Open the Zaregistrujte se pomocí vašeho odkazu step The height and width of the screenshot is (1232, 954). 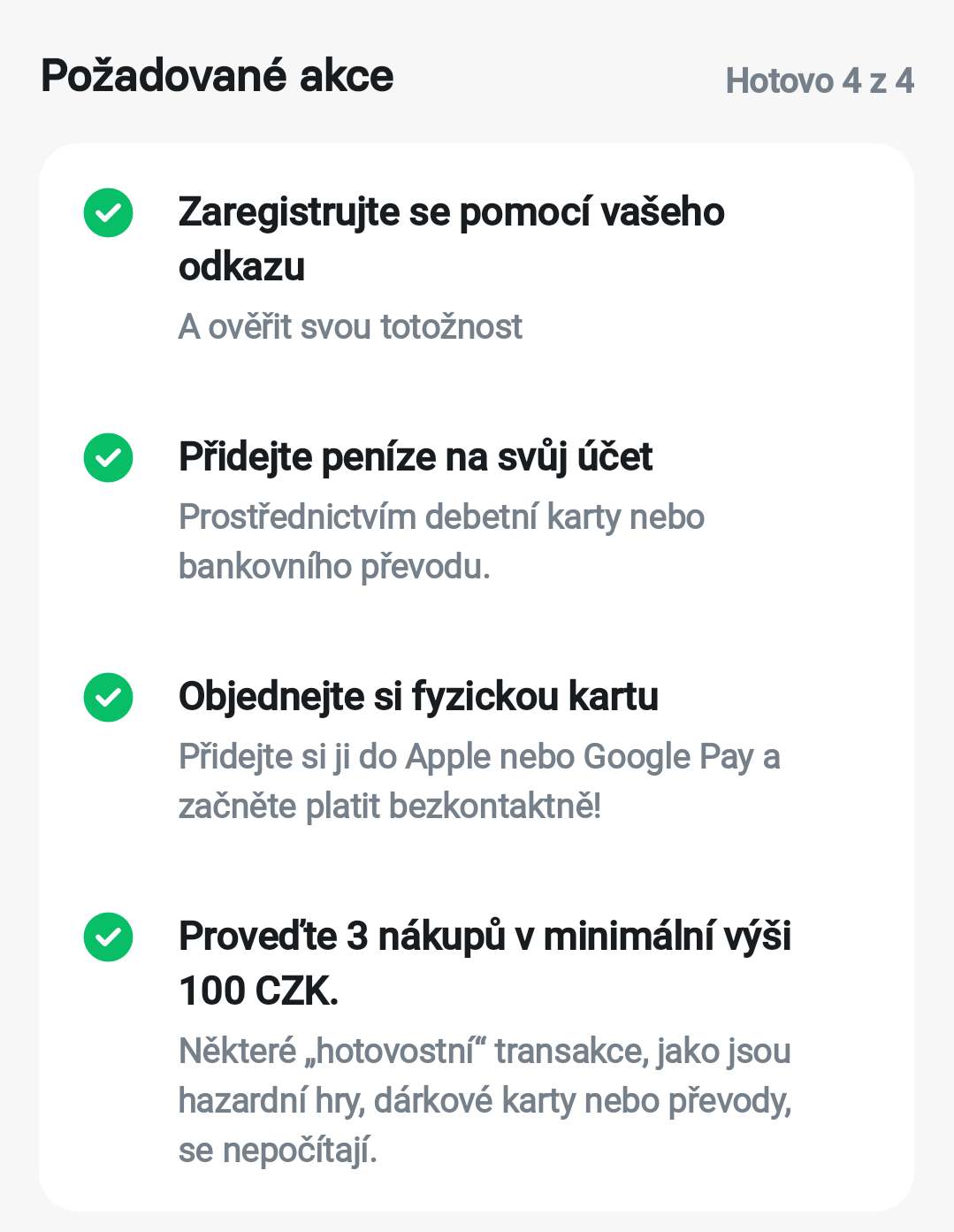(451, 214)
